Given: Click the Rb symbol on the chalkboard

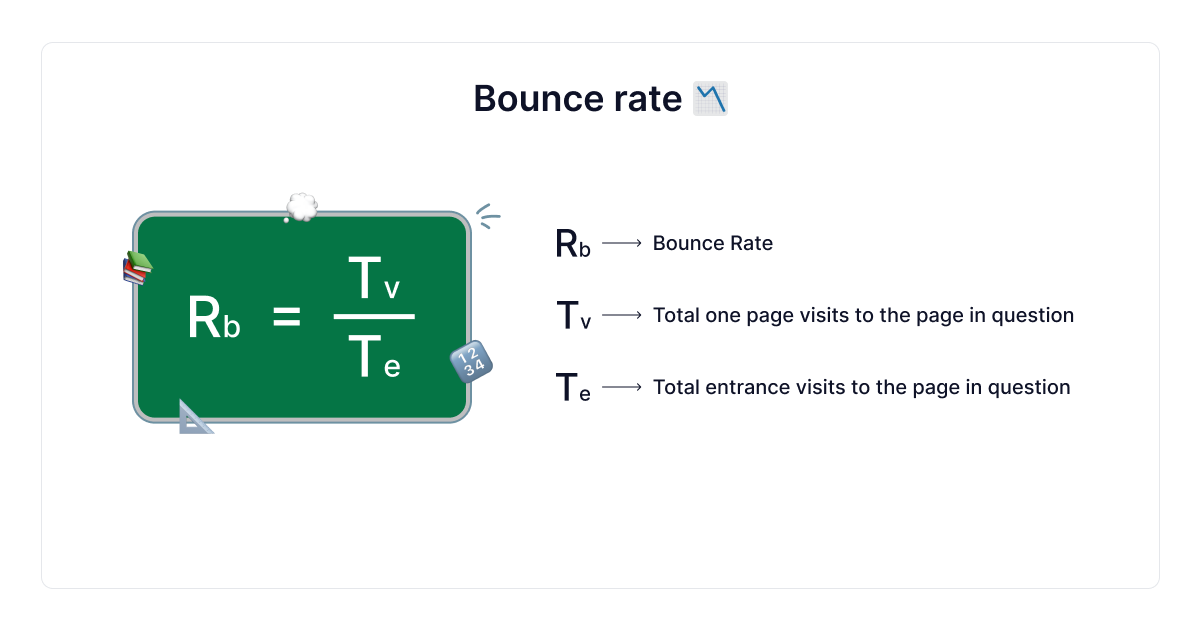Looking at the screenshot, I should pos(214,318).
